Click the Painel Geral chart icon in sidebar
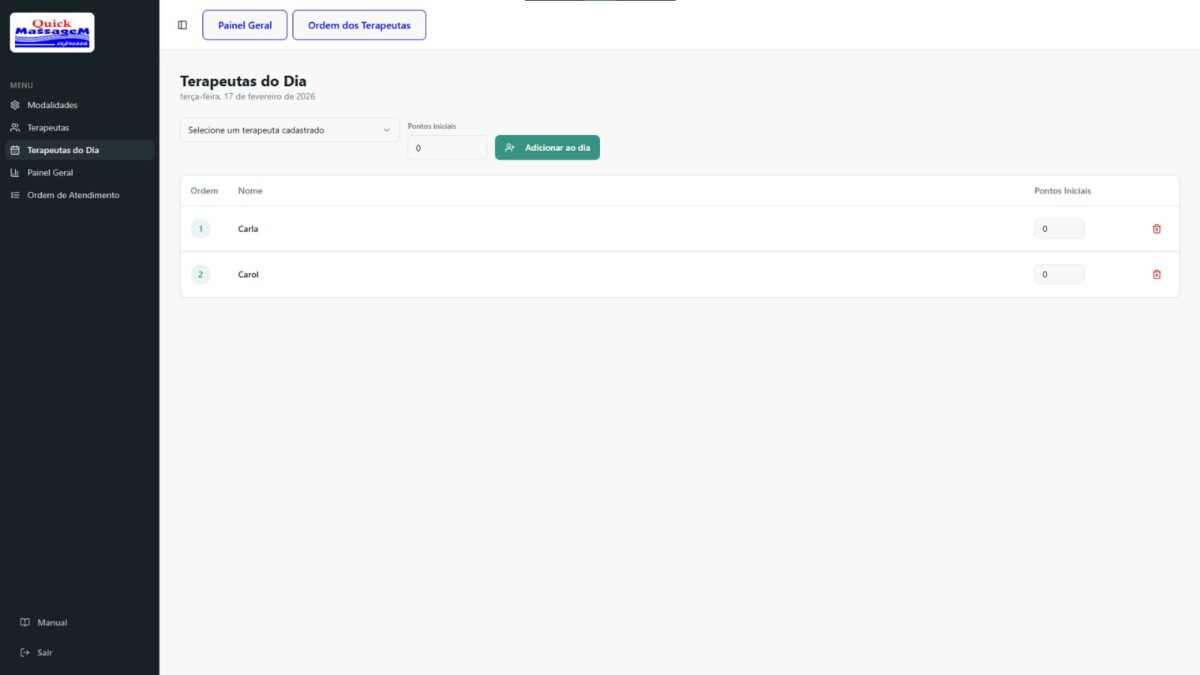This screenshot has height=675, width=1200. (15, 173)
